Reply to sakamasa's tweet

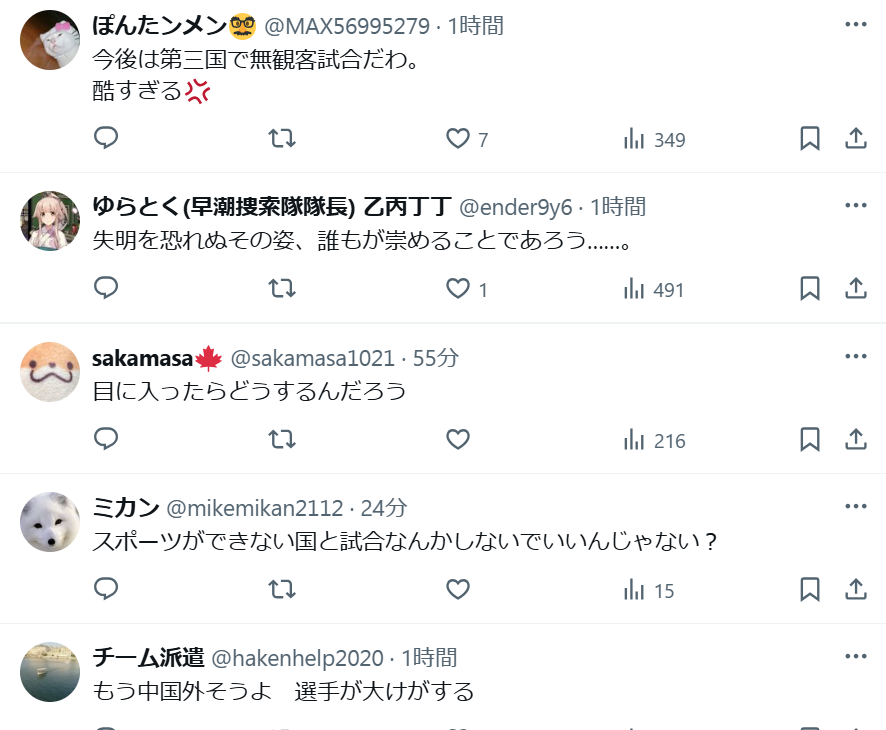[x=106, y=439]
